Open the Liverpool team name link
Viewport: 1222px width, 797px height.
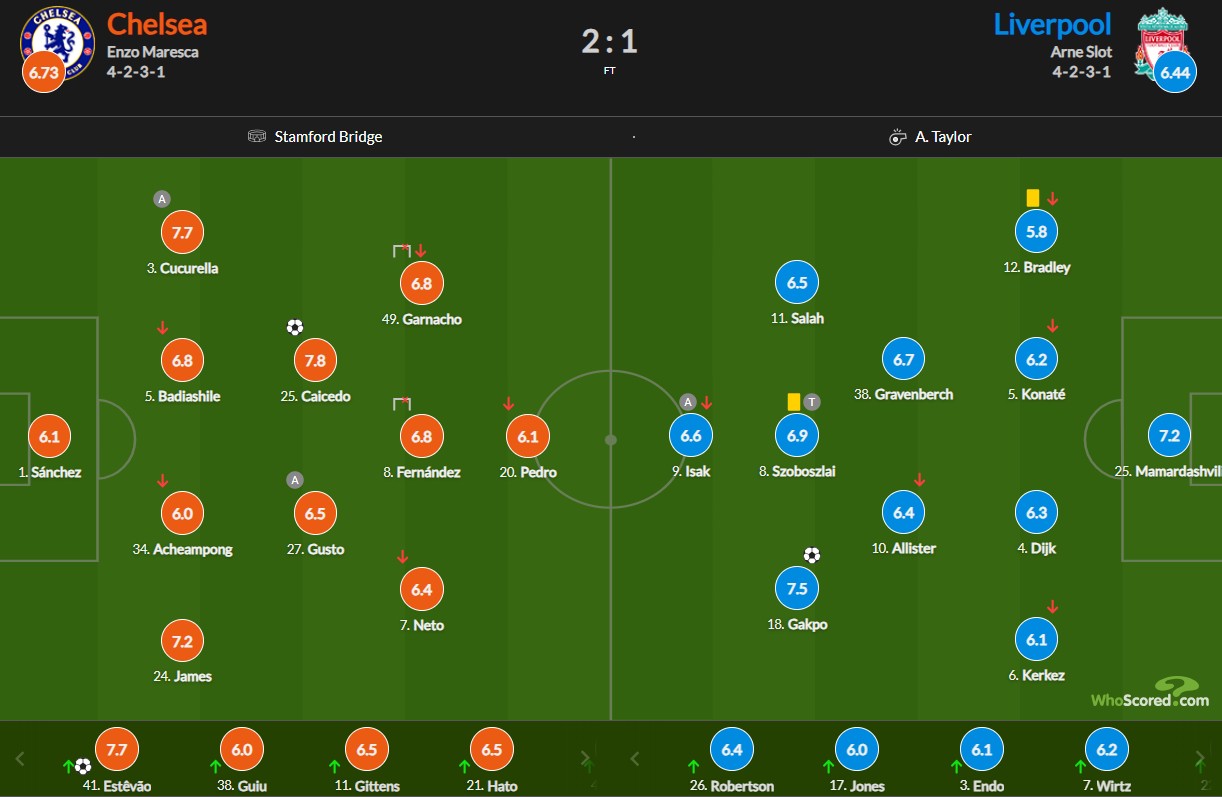(1051, 23)
